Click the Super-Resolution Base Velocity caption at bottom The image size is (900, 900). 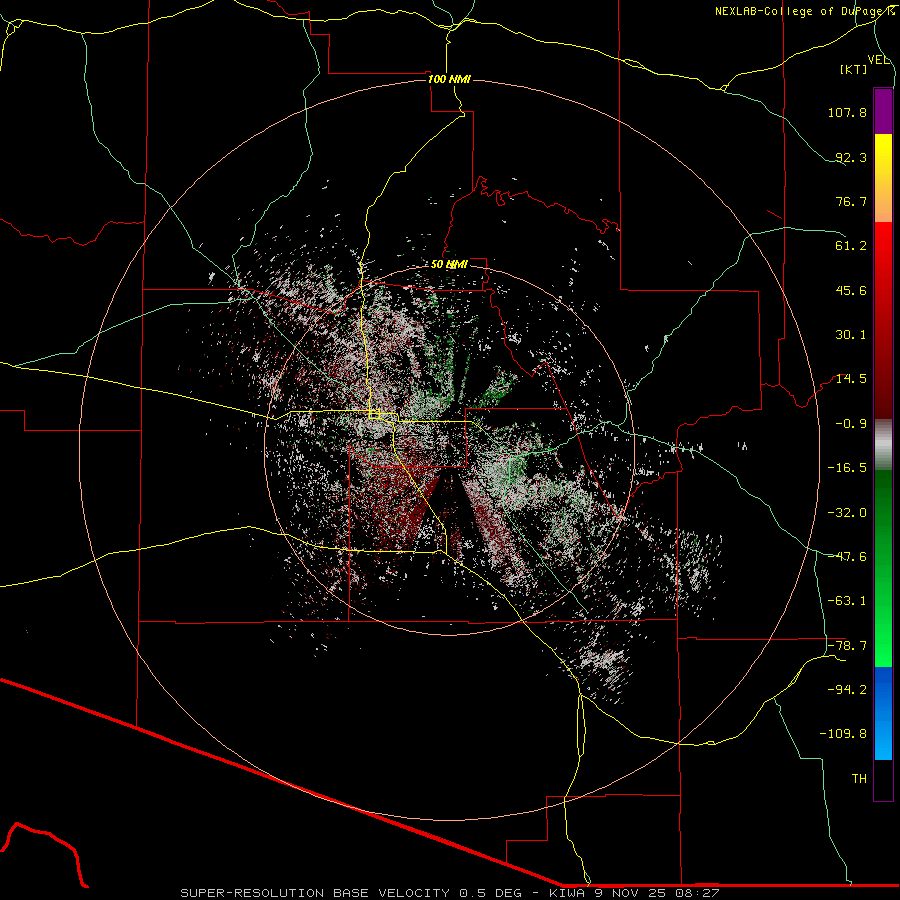pos(449,893)
